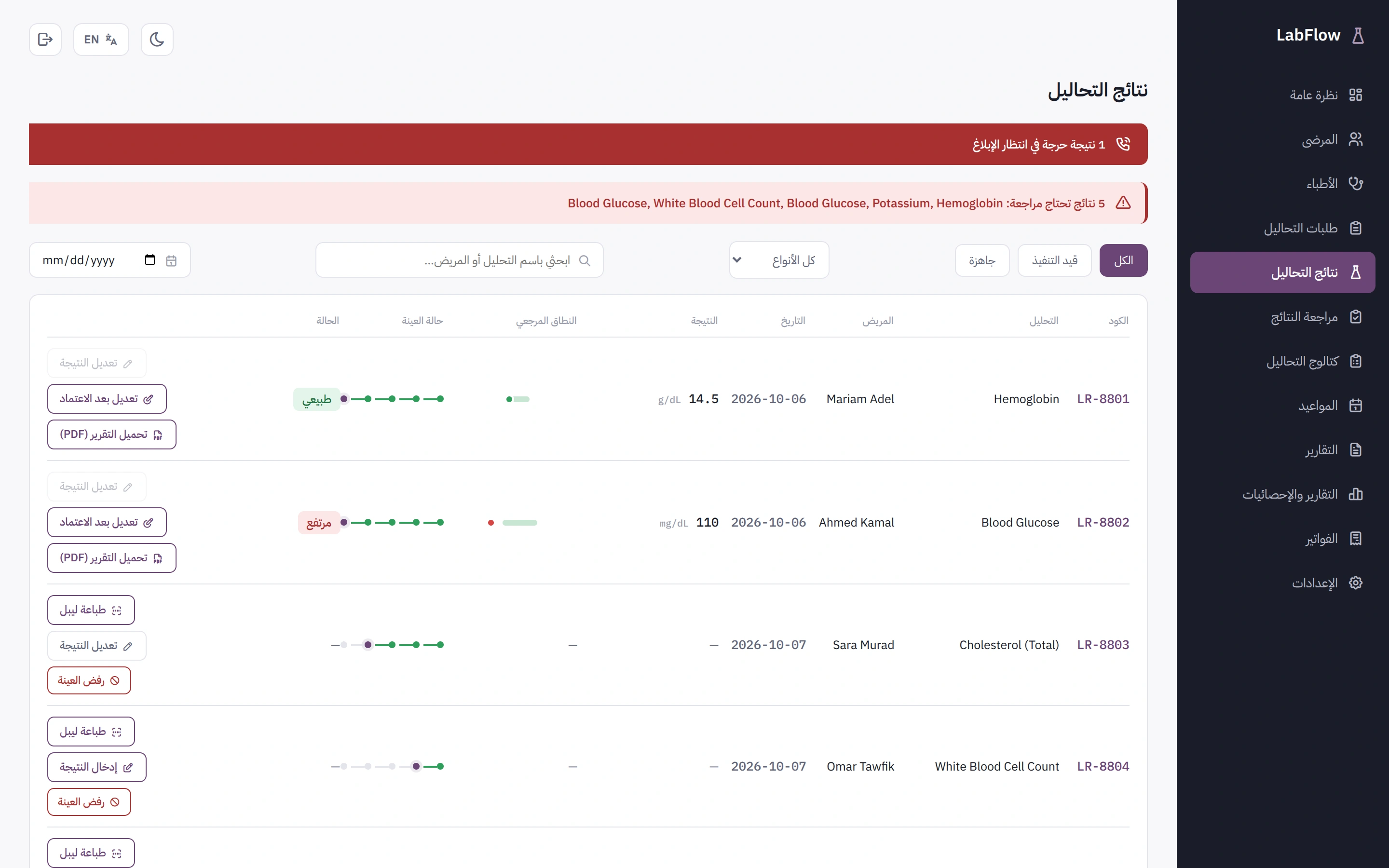Click the test or patient search field

tap(459, 260)
